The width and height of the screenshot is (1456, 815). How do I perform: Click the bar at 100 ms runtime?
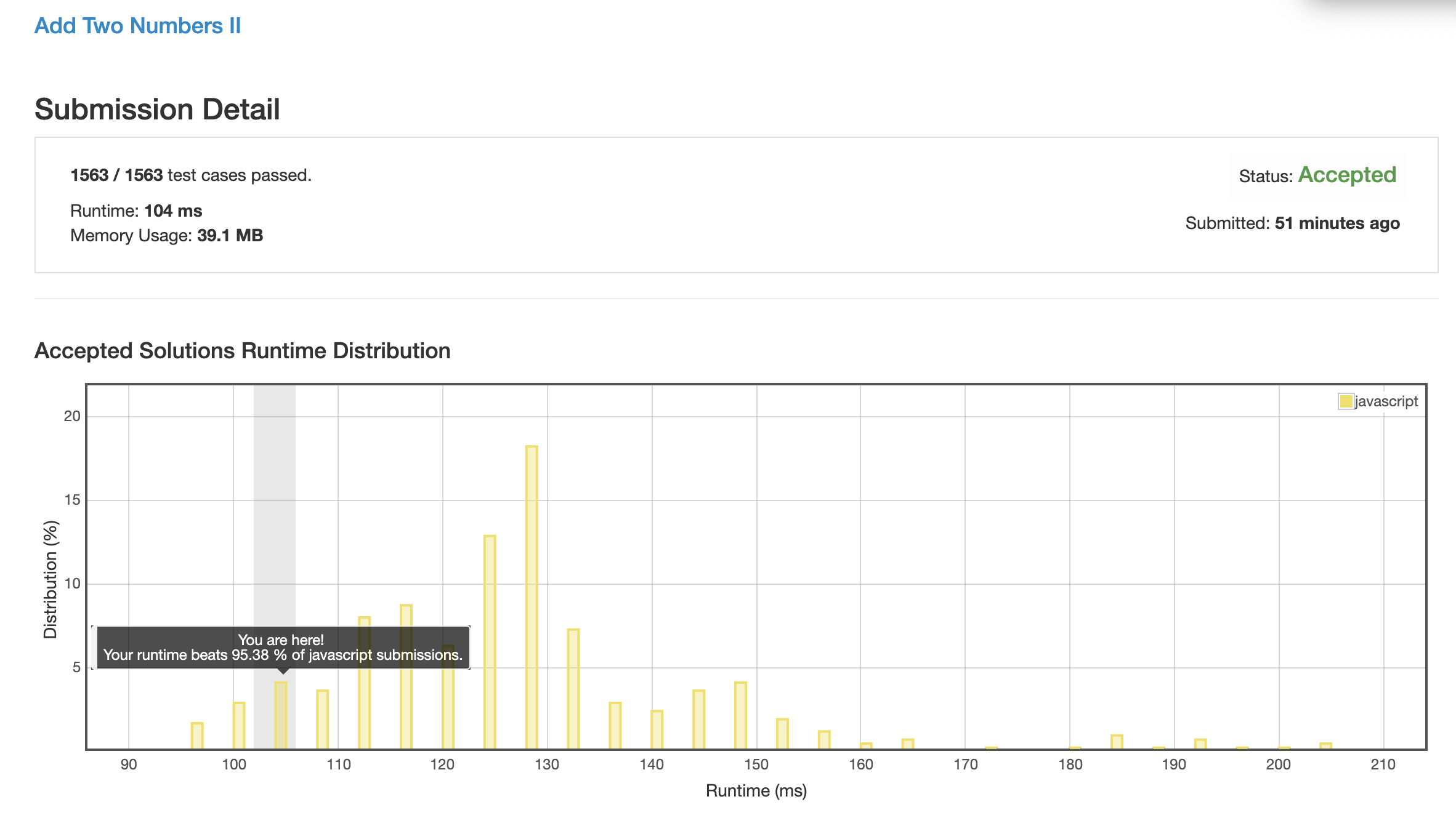click(239, 725)
